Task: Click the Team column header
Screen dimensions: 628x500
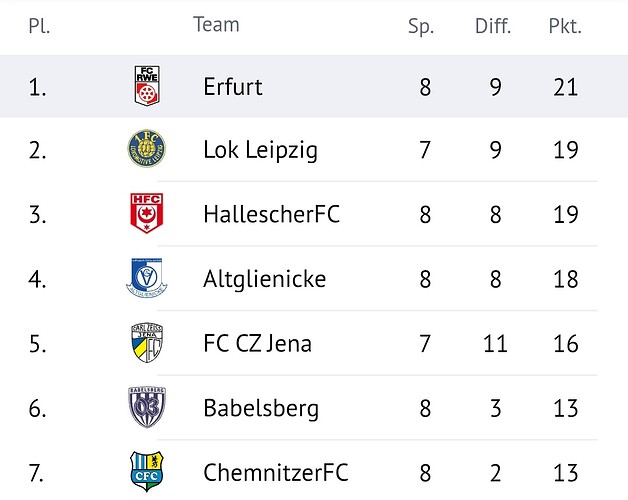Action: click(x=216, y=24)
